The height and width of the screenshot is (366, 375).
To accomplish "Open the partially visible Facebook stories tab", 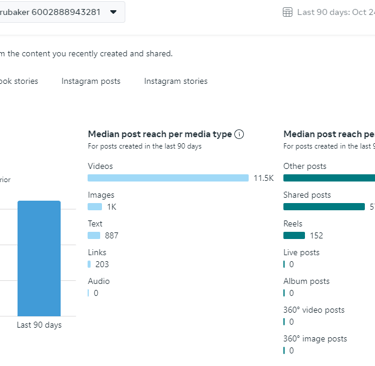I will coord(19,81).
